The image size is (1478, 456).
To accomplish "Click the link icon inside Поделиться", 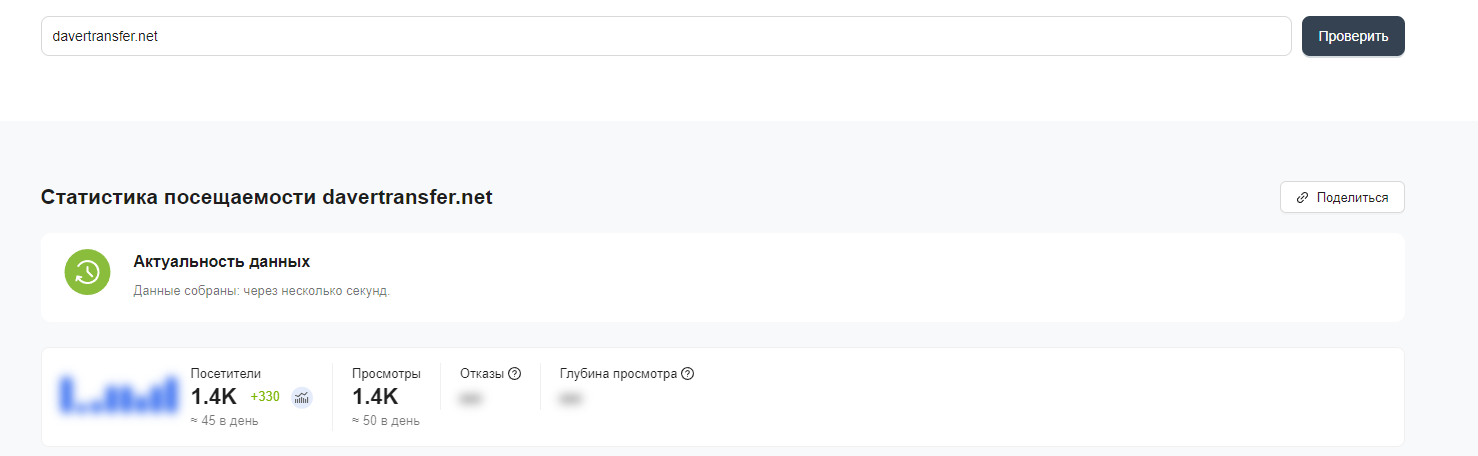I will (x=1302, y=198).
